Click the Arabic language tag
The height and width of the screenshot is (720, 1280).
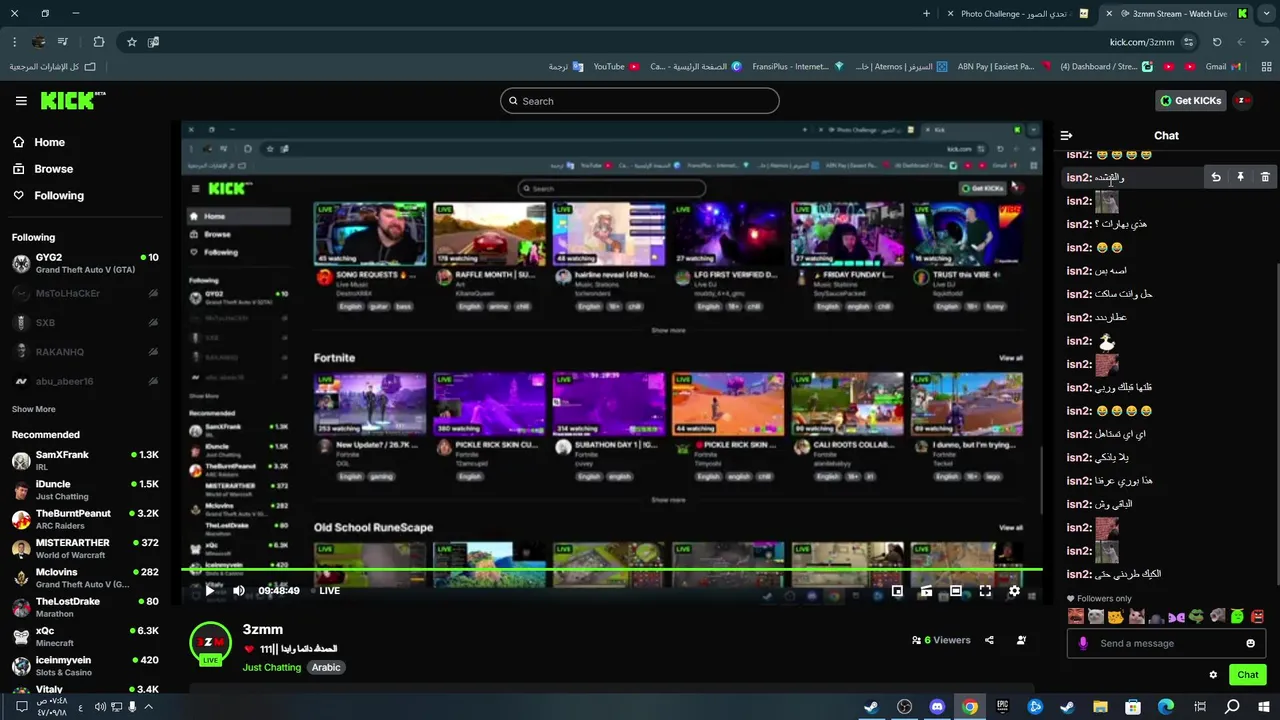coord(326,667)
